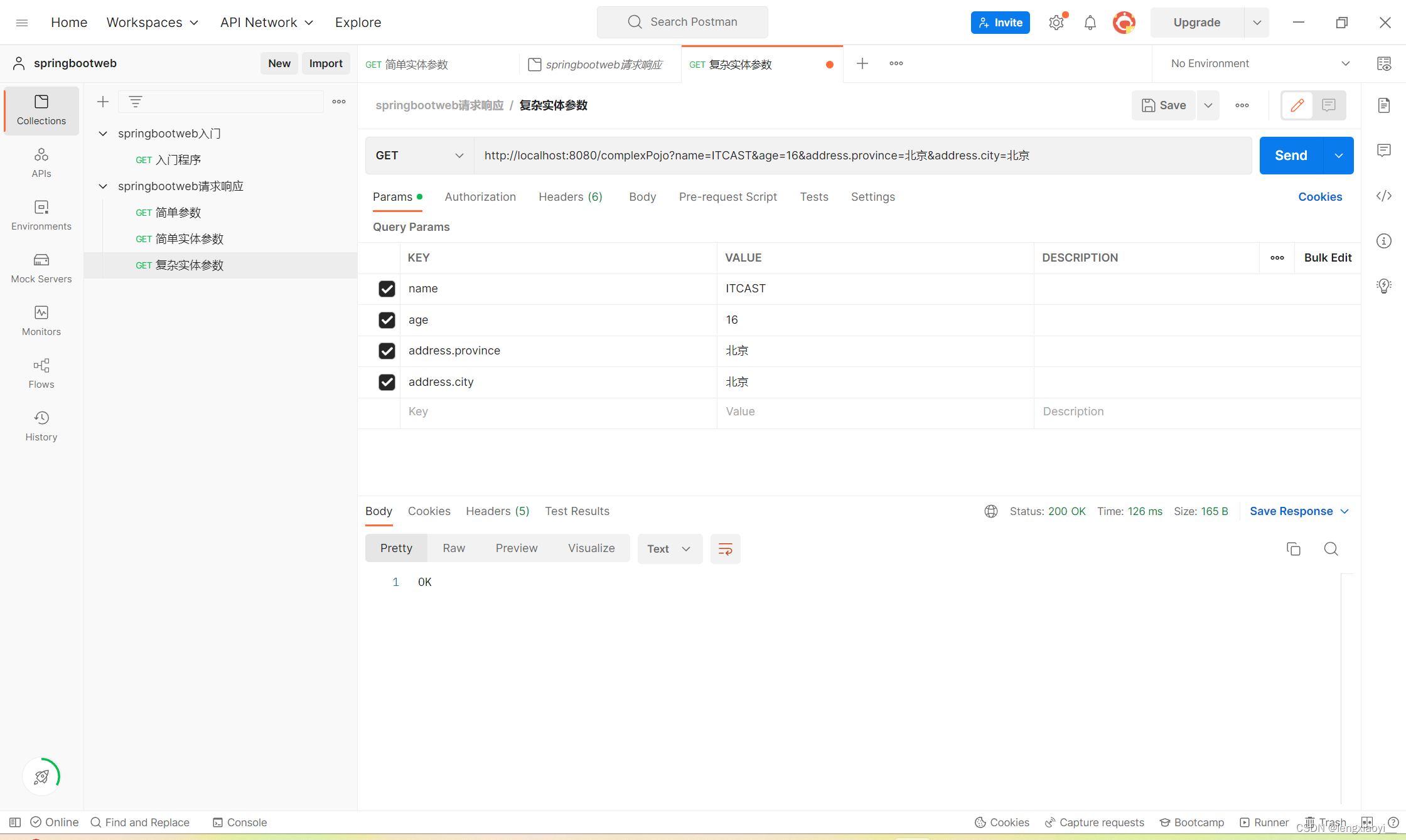This screenshot has height=840, width=1406.
Task: Open the No Environment selector
Action: (x=1259, y=63)
